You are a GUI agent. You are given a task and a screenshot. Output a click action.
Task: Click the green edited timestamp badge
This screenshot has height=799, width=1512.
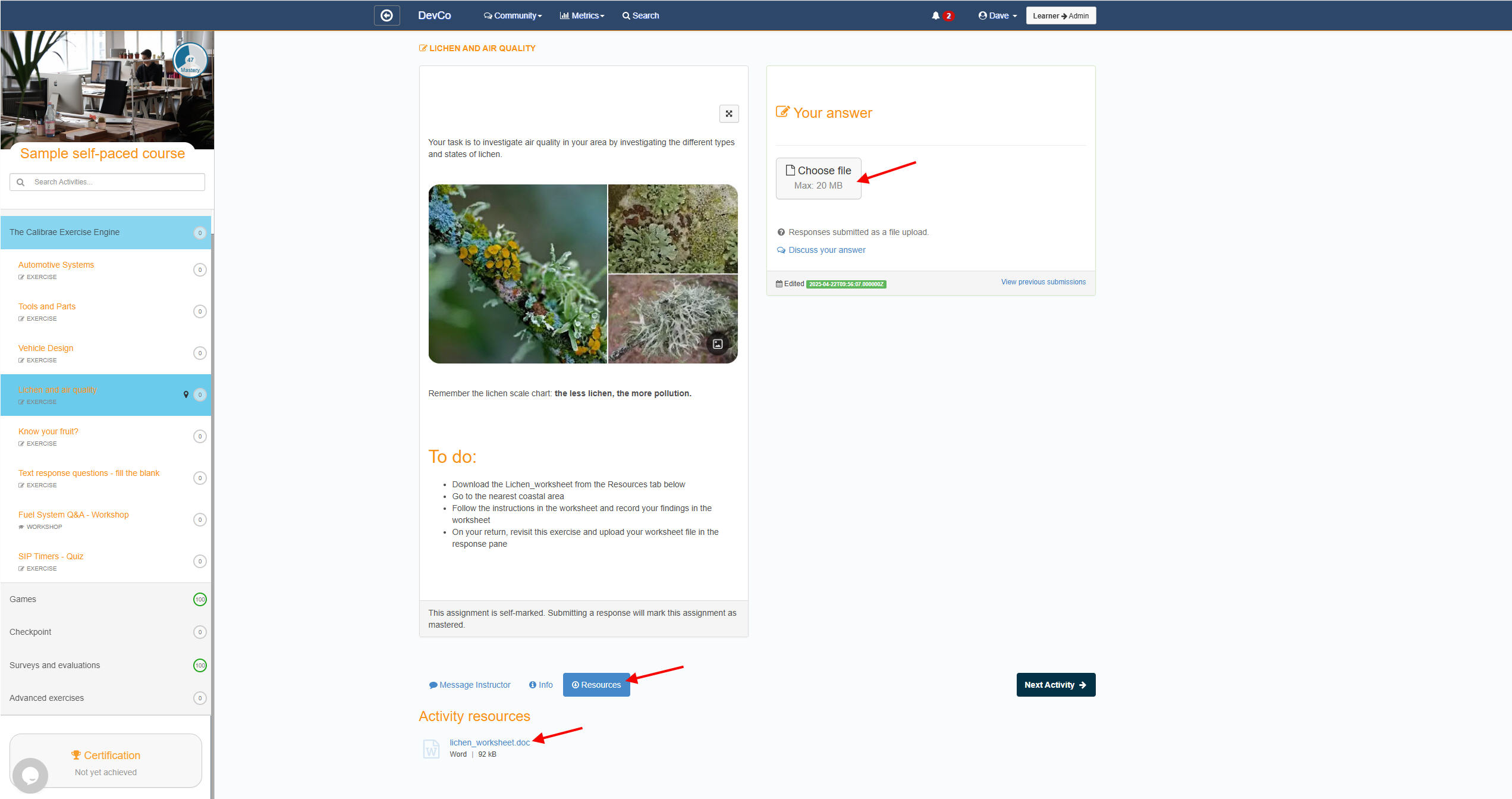point(846,284)
